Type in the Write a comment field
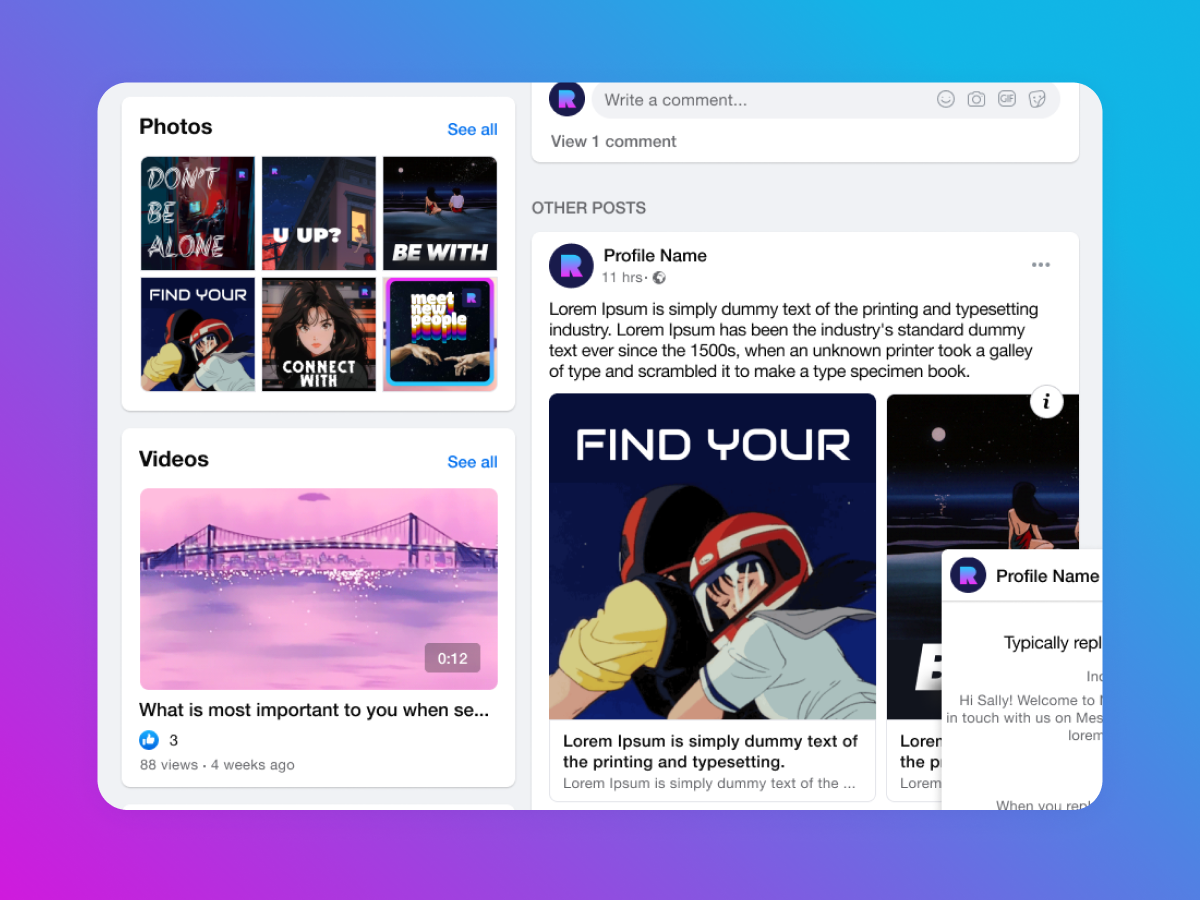 click(760, 100)
